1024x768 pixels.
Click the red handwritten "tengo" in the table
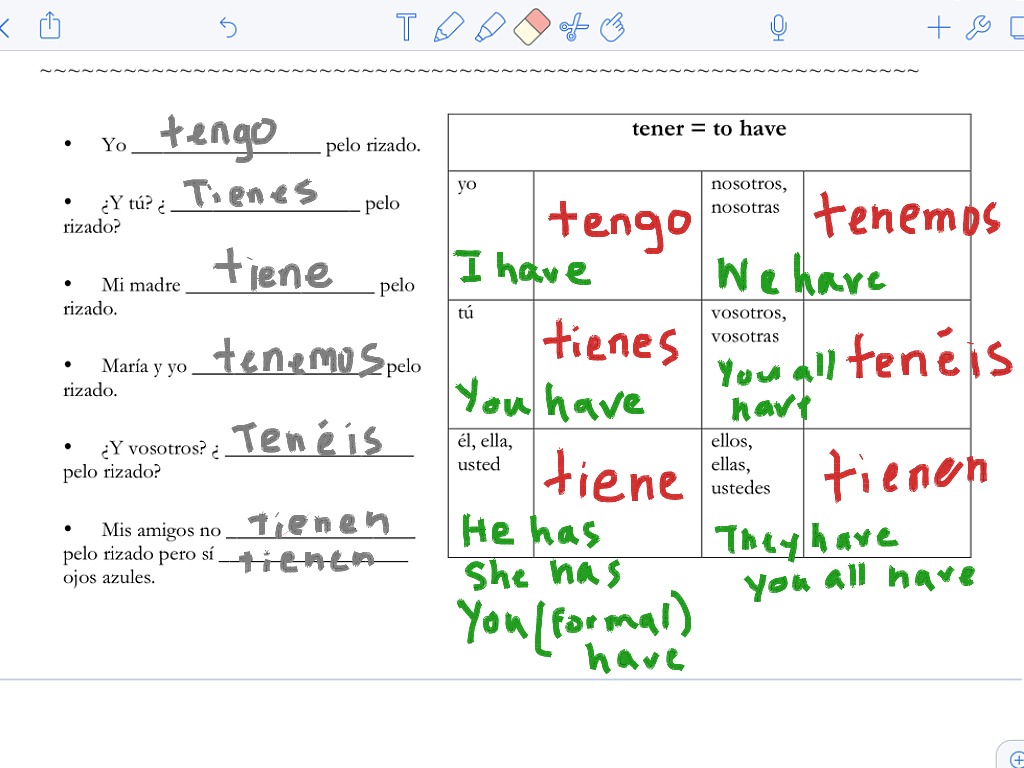click(618, 221)
